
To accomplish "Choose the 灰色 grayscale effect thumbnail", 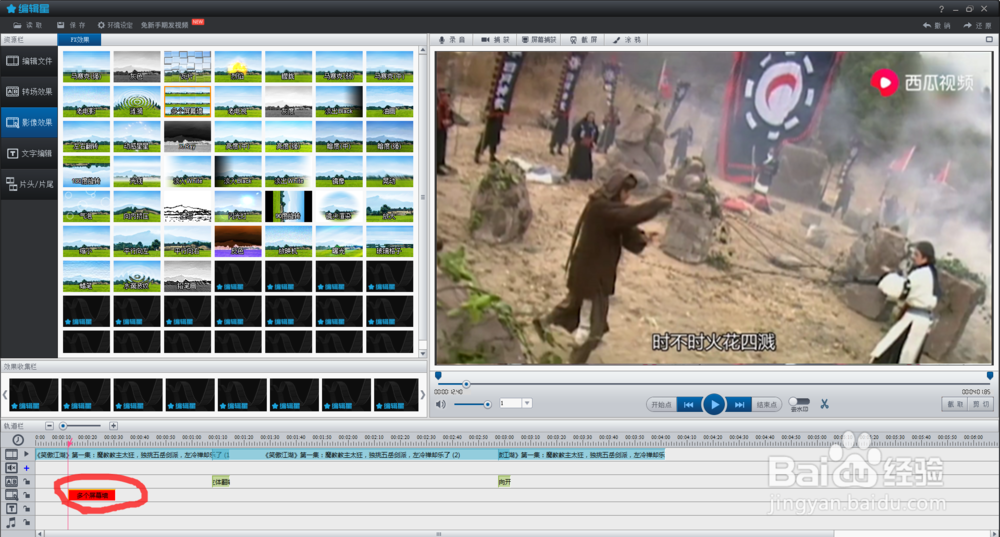I will (136, 66).
